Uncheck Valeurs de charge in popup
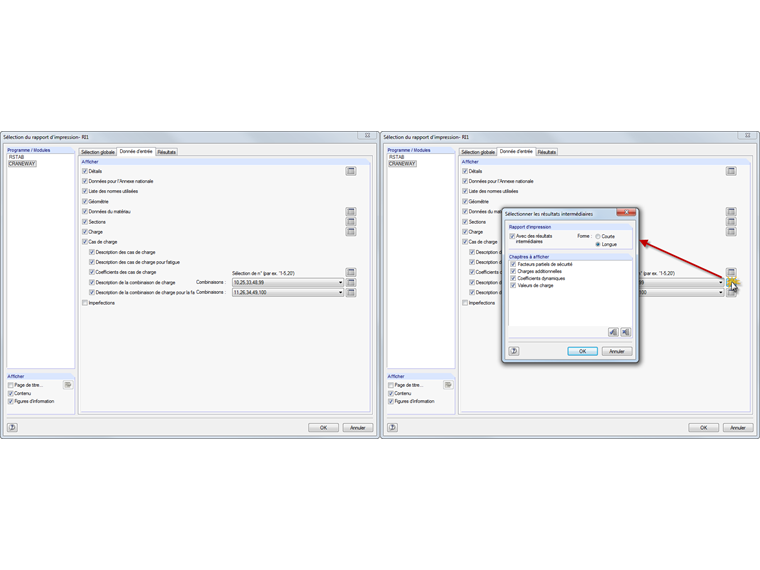This screenshot has width=760, height=570. pyautogui.click(x=513, y=285)
